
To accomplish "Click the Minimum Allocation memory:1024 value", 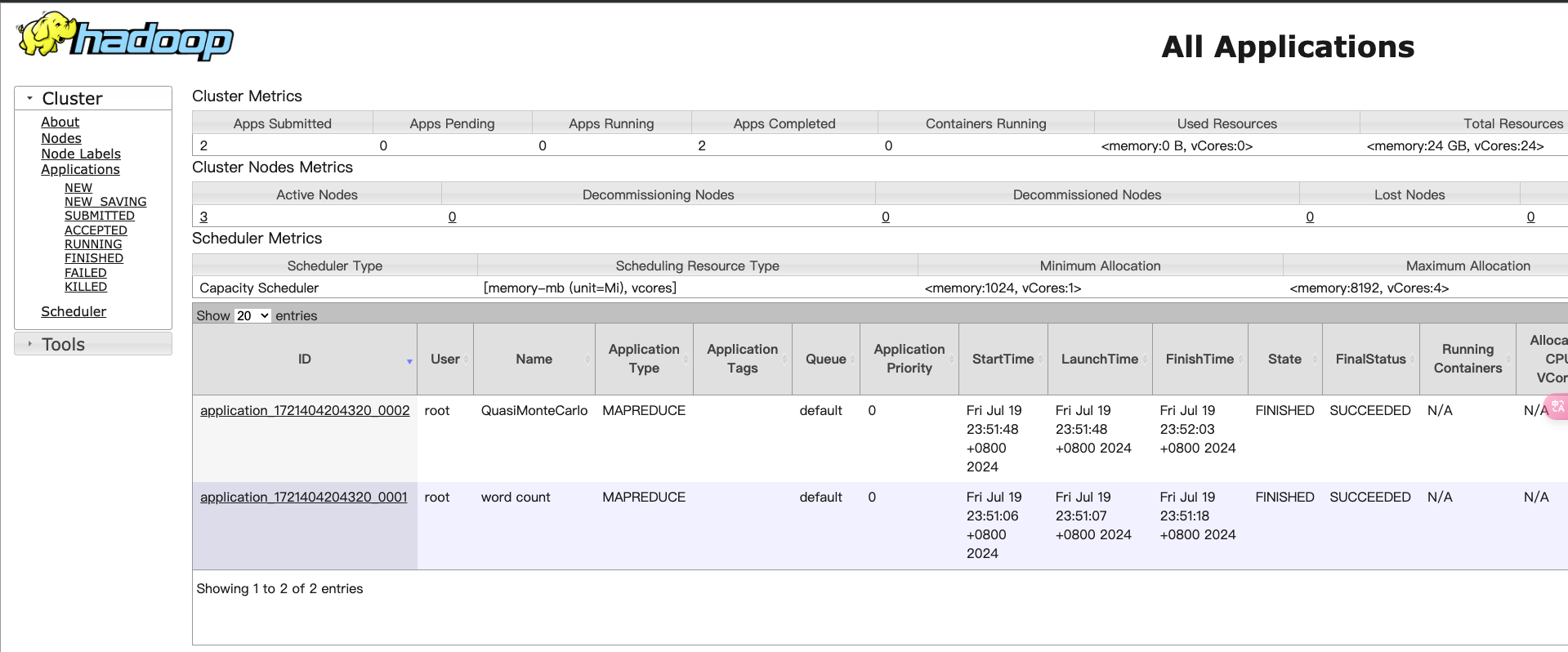I will point(1003,288).
